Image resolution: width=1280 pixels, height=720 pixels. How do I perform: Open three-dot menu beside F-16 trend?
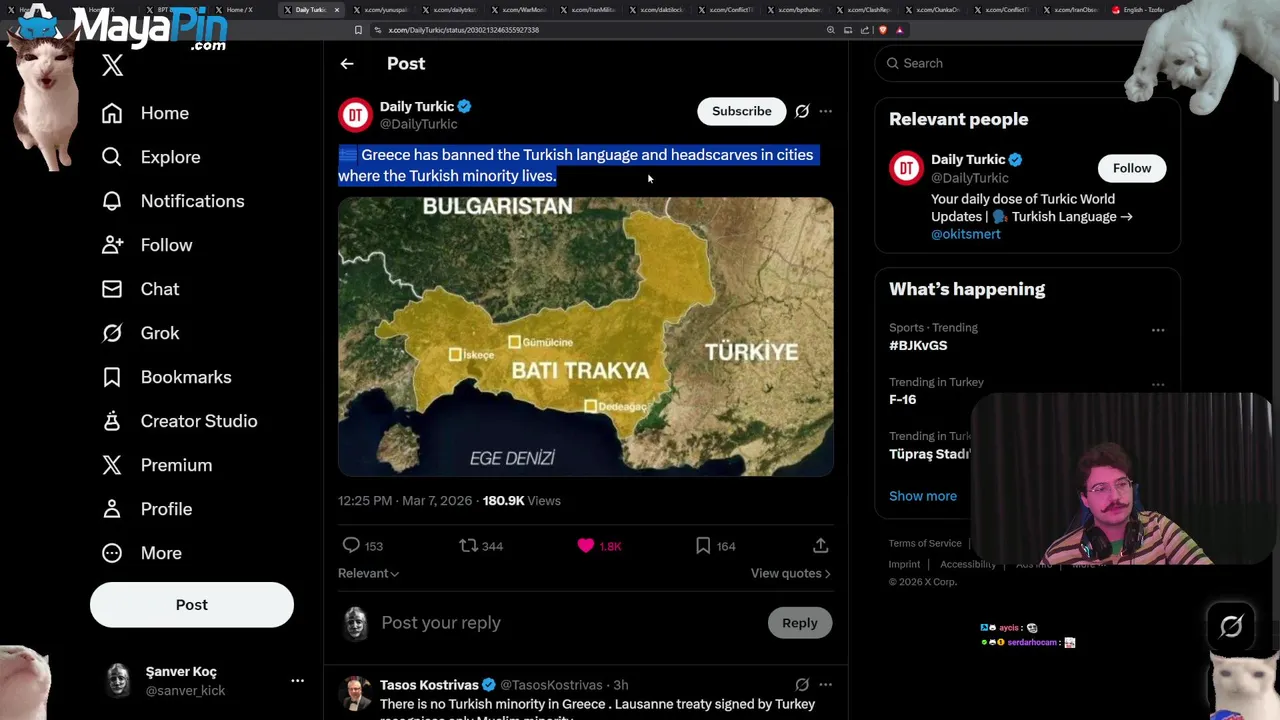tap(1158, 384)
